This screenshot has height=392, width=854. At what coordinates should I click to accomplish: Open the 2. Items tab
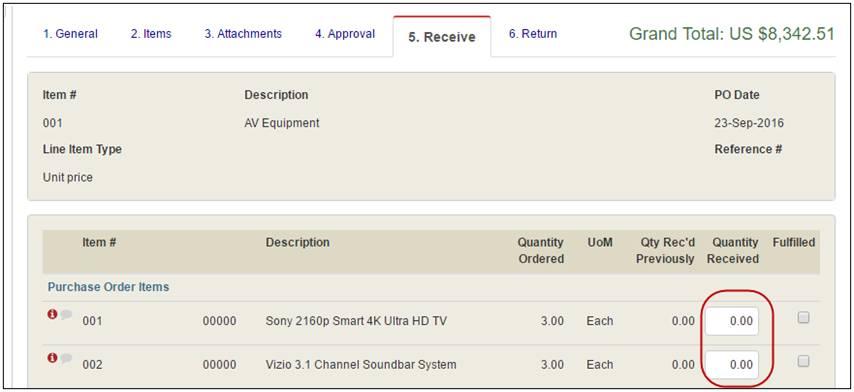point(151,34)
